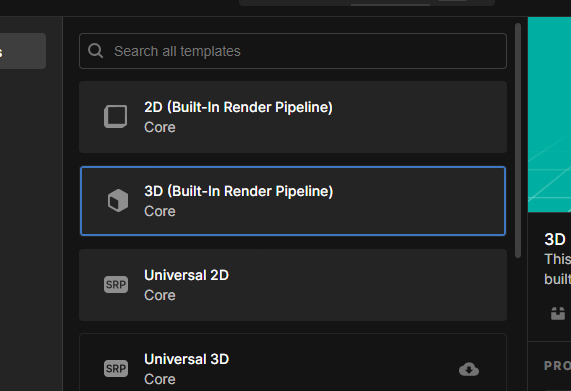Choose the Universal 2D template title

tap(186, 275)
